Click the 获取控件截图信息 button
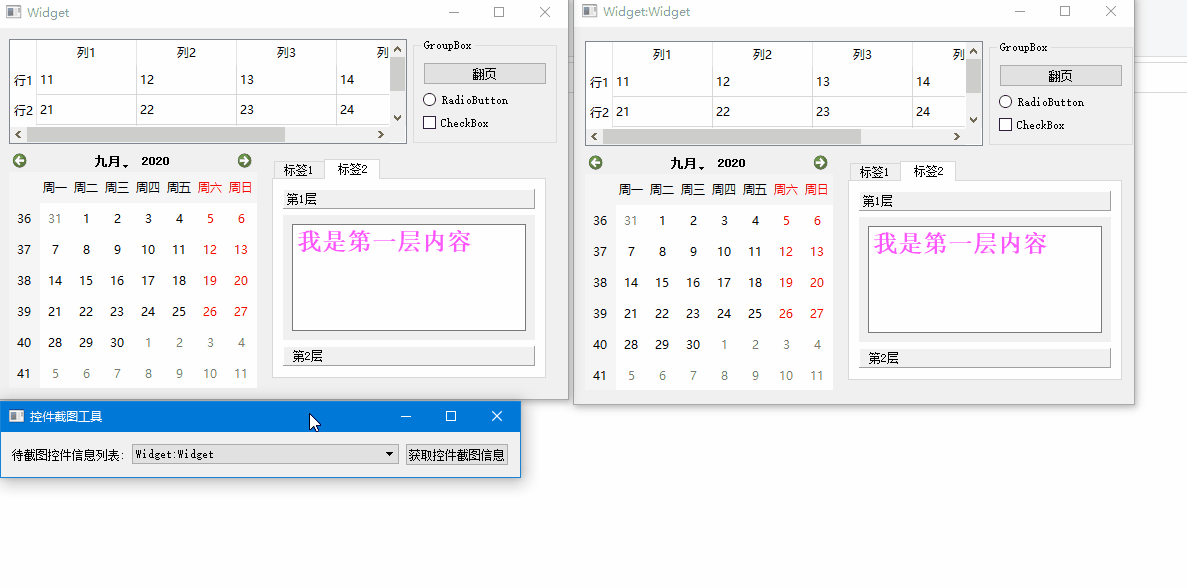This screenshot has width=1187, height=588. [456, 455]
